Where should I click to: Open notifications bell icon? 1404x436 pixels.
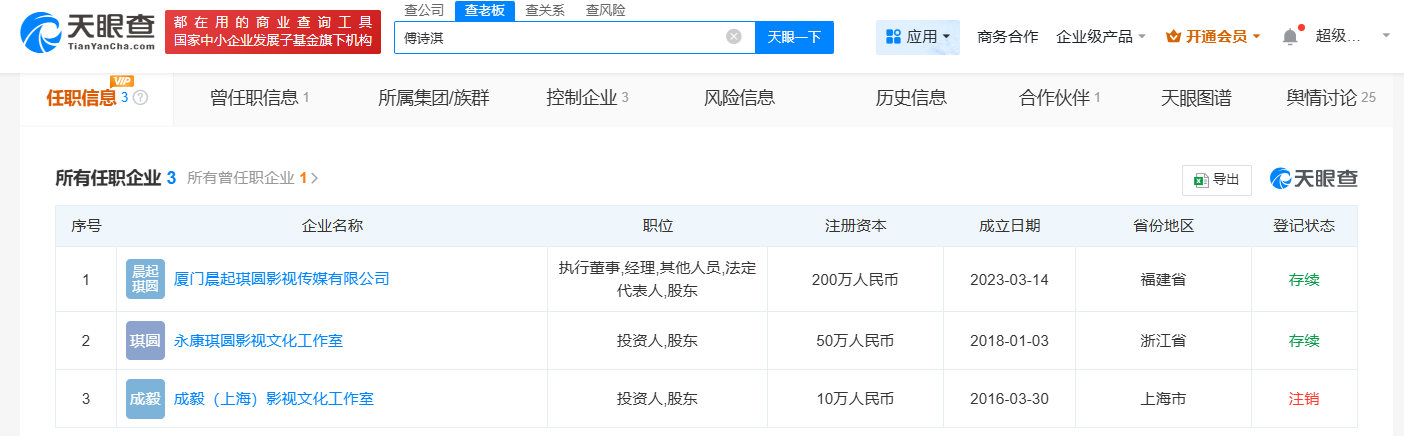click(x=1290, y=37)
